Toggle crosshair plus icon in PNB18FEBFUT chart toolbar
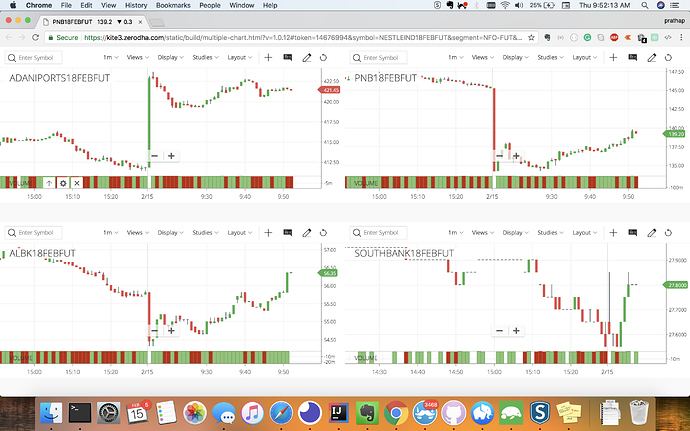Viewport: 690px width, 431px height. [x=613, y=58]
